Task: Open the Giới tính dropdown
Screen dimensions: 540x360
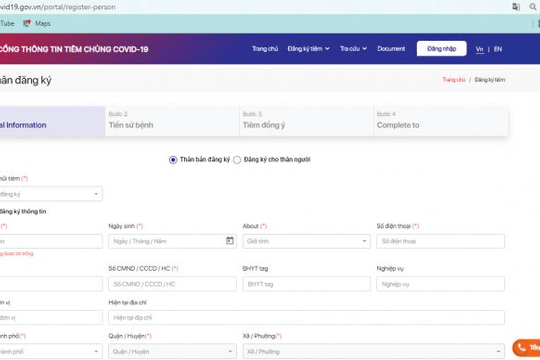Action: point(307,241)
